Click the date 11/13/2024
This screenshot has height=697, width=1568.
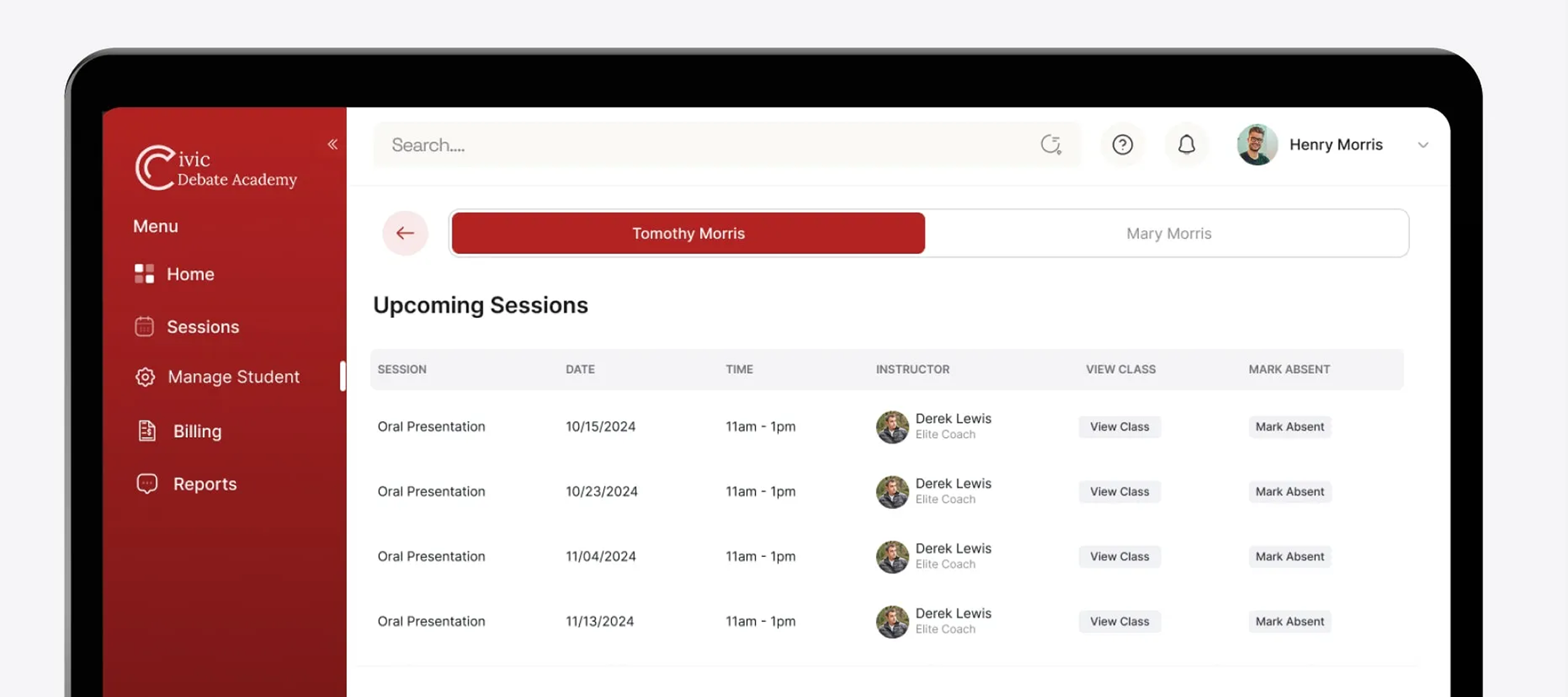[600, 621]
